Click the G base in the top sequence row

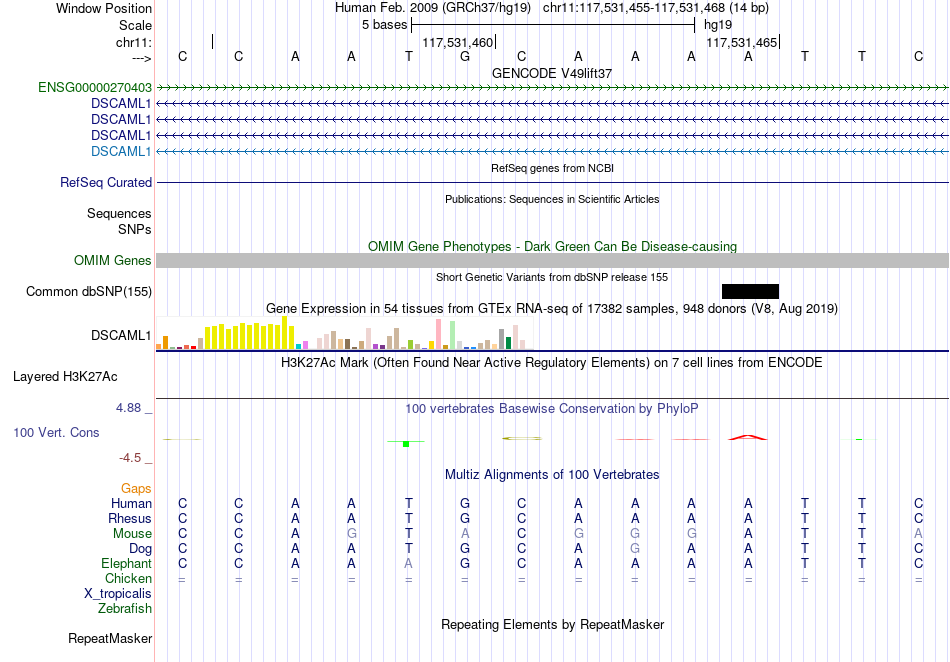(x=465, y=56)
